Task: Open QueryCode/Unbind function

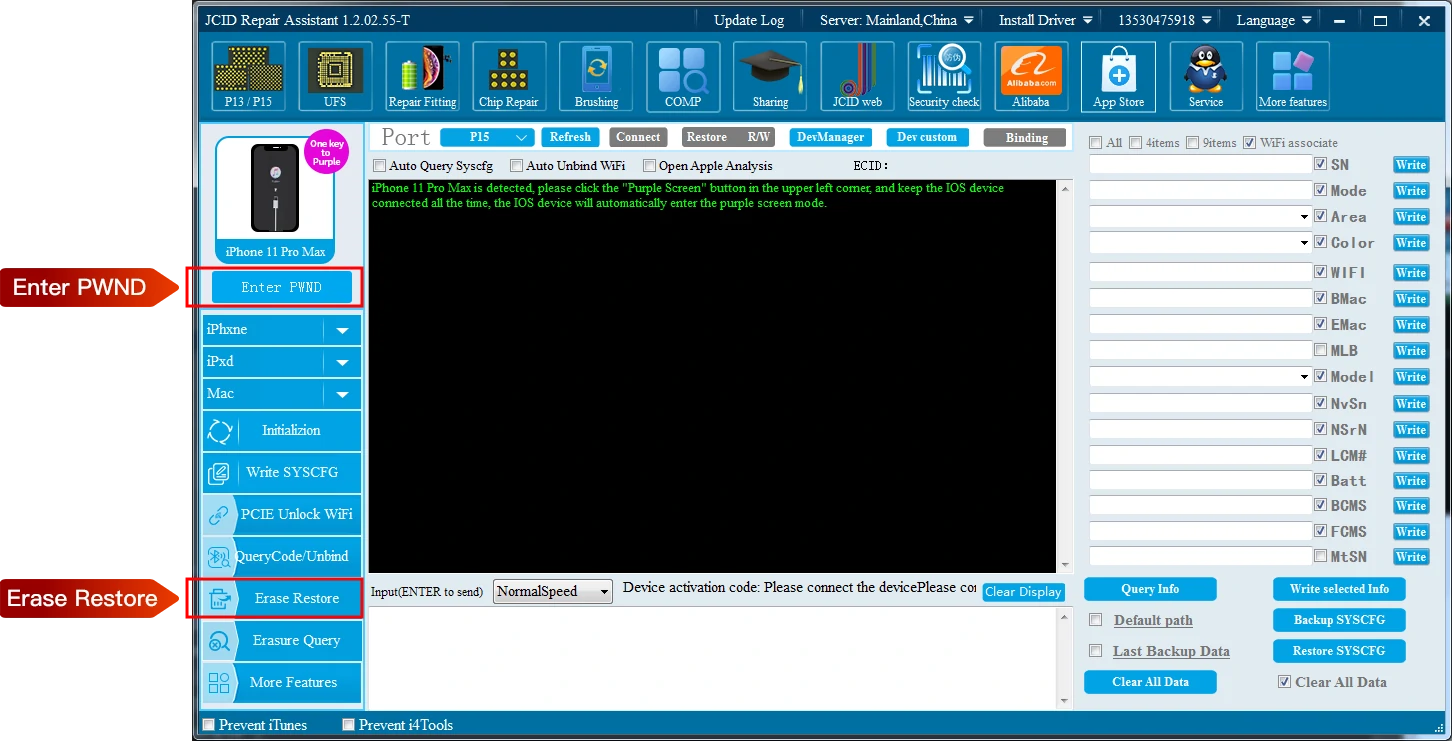Action: point(282,557)
